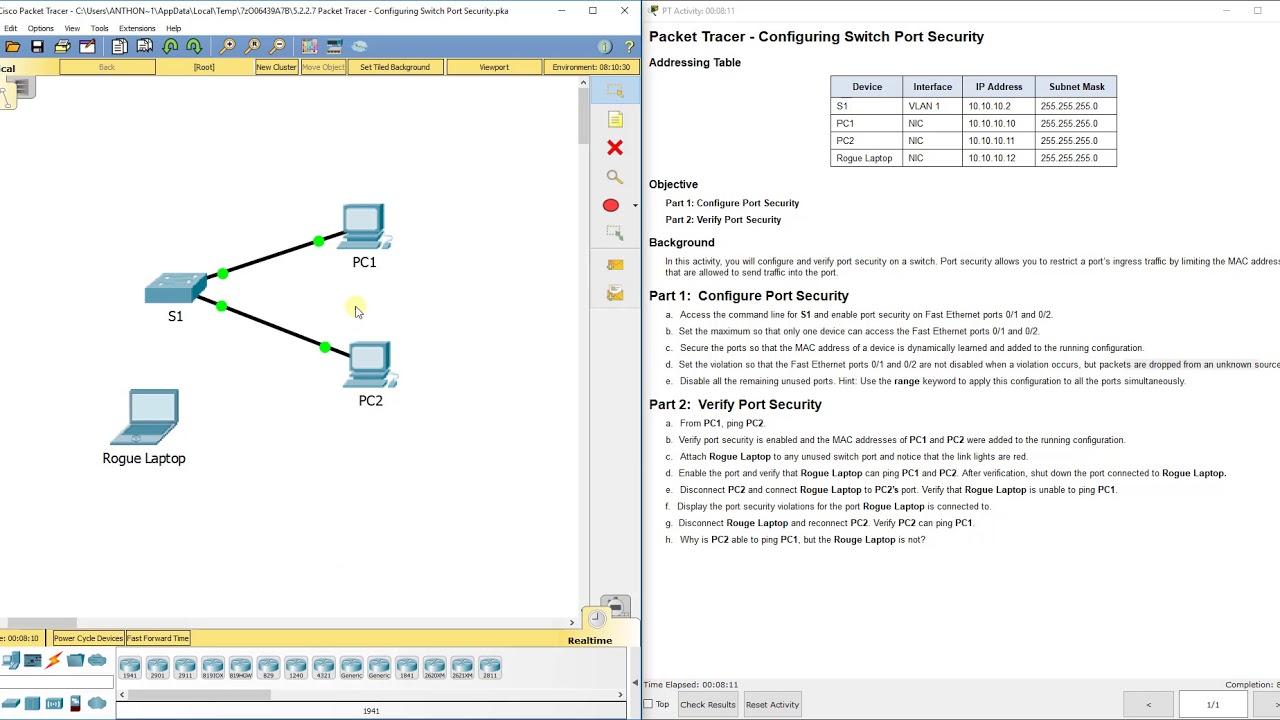The width and height of the screenshot is (1280, 720).
Task: Choose the Place Note tool
Action: [x=615, y=120]
